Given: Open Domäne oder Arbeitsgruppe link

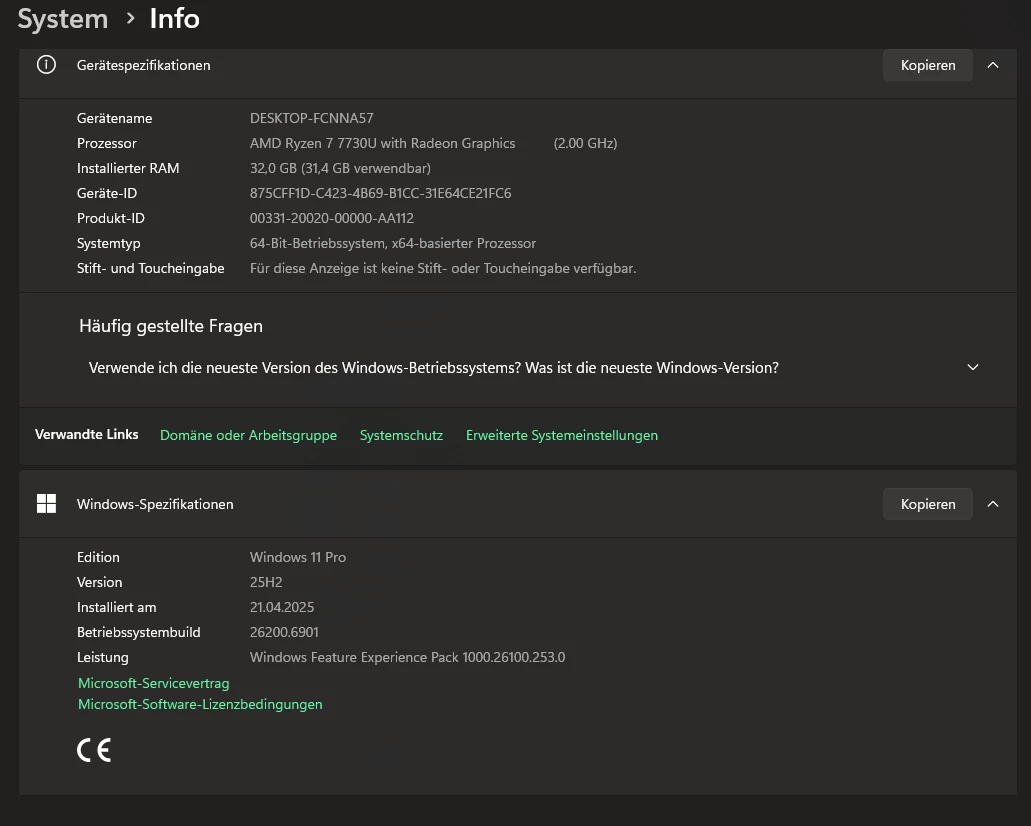Looking at the screenshot, I should [x=249, y=435].
